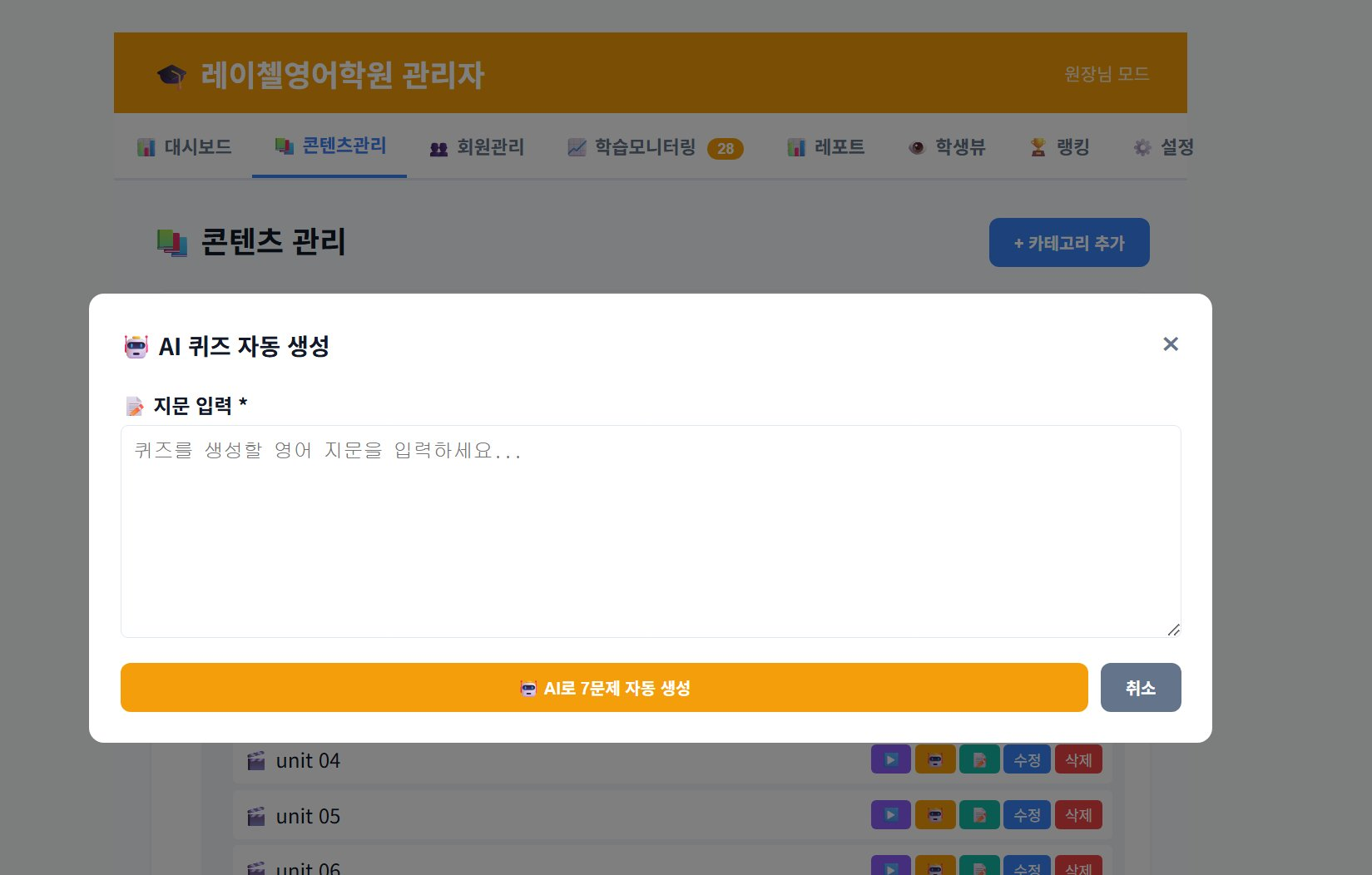Click the 원장님 모드 label

click(x=1107, y=74)
